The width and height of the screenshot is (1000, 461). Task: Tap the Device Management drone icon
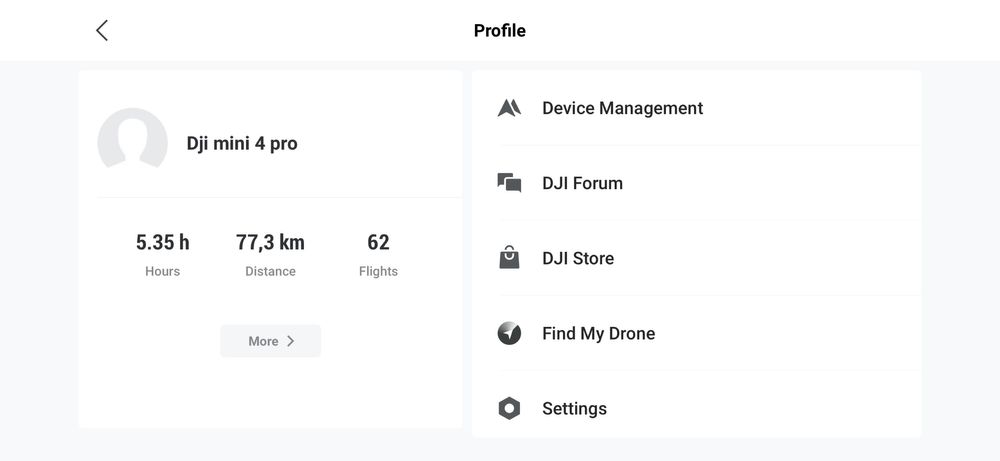pos(509,108)
